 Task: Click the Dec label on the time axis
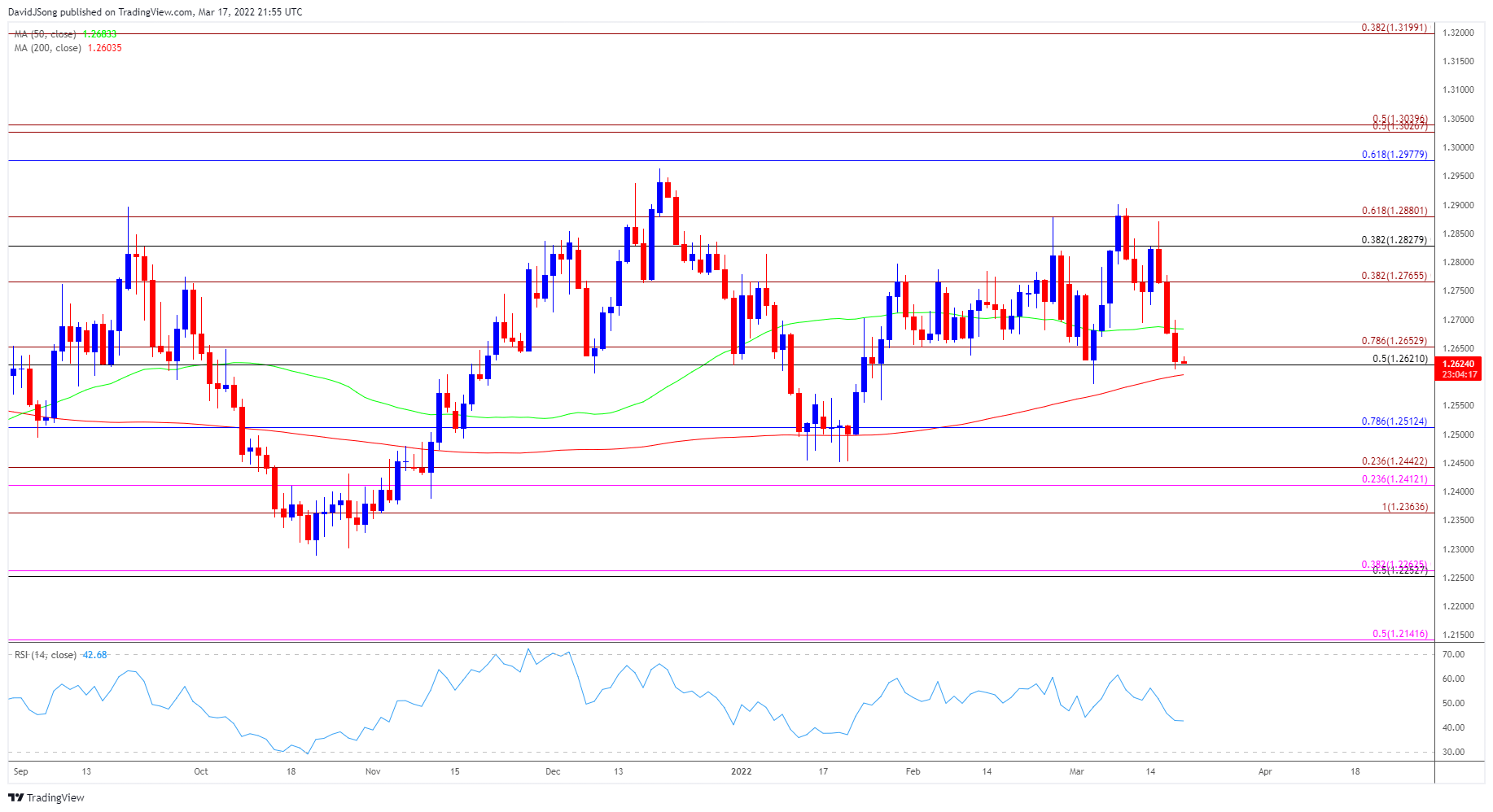click(x=553, y=771)
